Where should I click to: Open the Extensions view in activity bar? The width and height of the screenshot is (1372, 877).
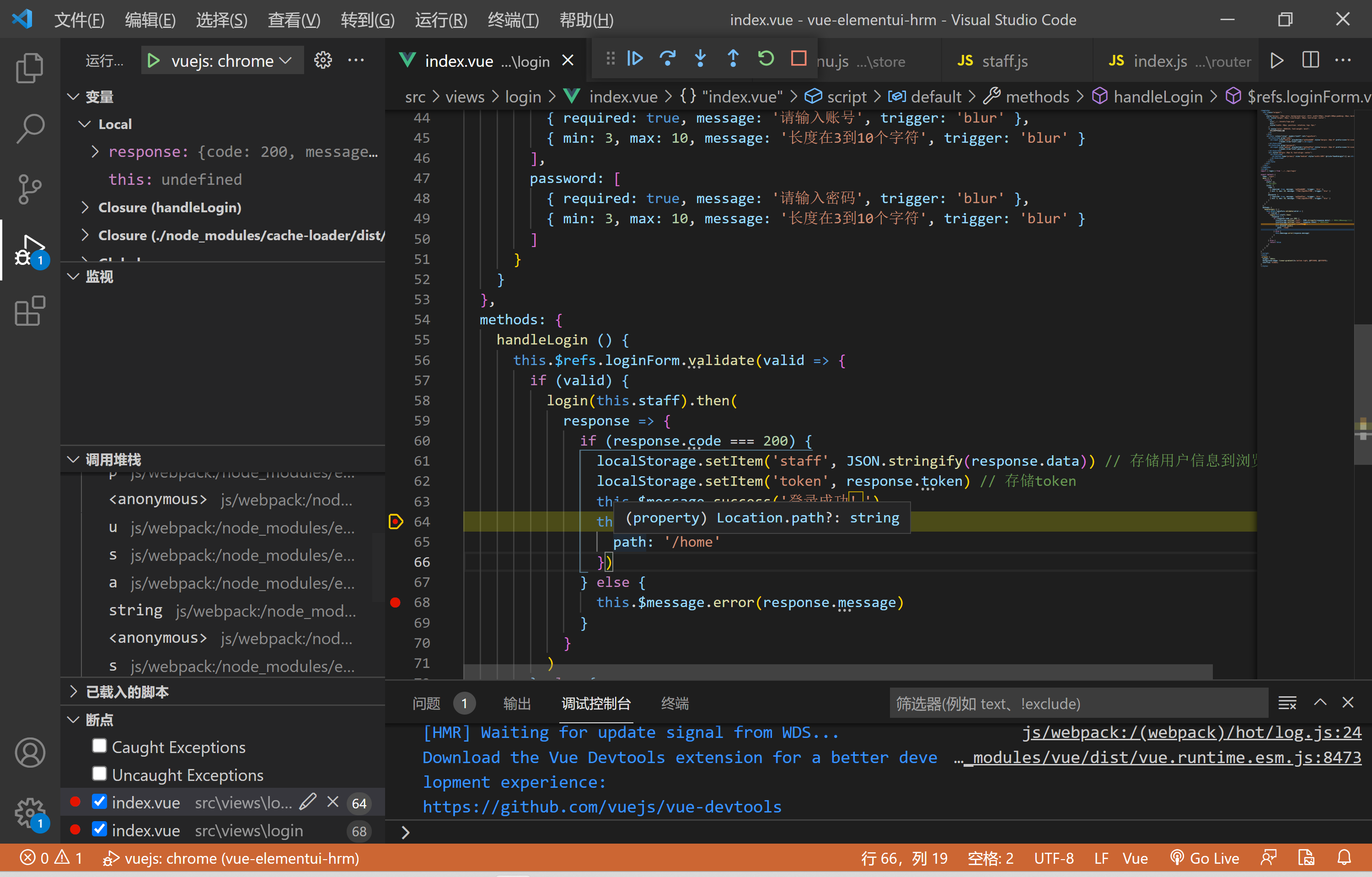coord(30,311)
